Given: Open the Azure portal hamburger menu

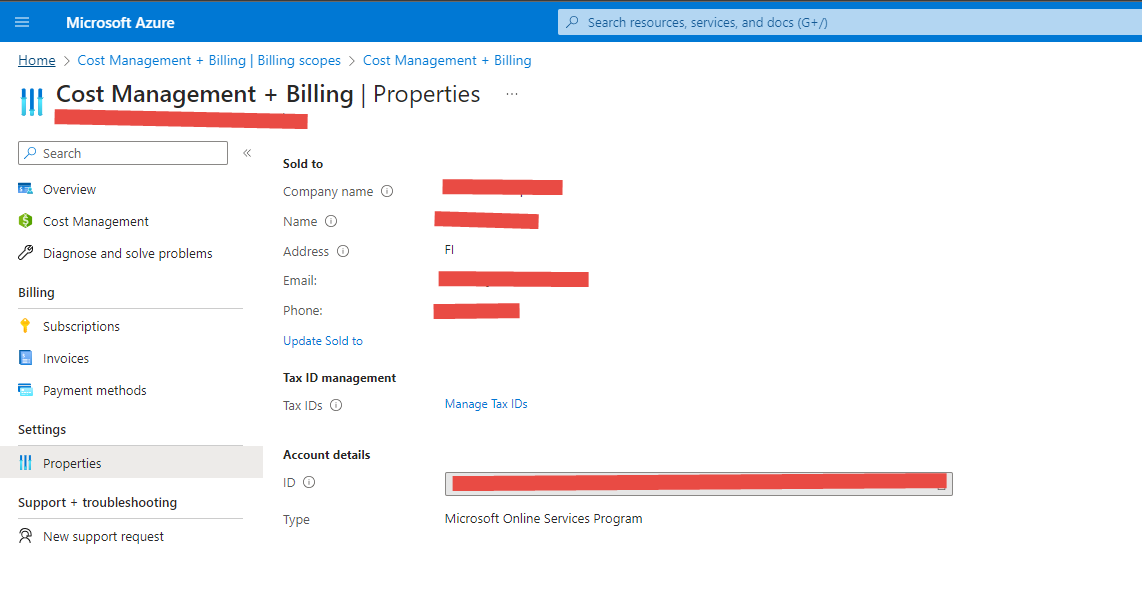Looking at the screenshot, I should point(22,23).
